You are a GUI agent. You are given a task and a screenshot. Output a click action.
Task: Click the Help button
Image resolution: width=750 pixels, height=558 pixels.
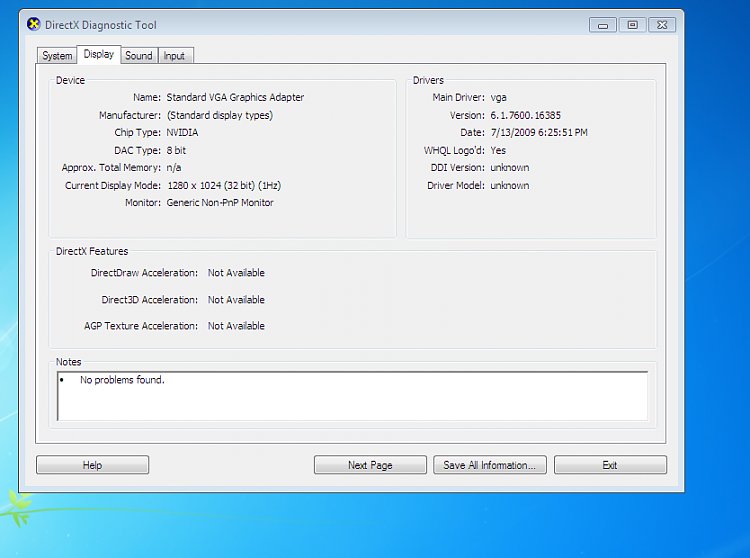click(x=92, y=465)
